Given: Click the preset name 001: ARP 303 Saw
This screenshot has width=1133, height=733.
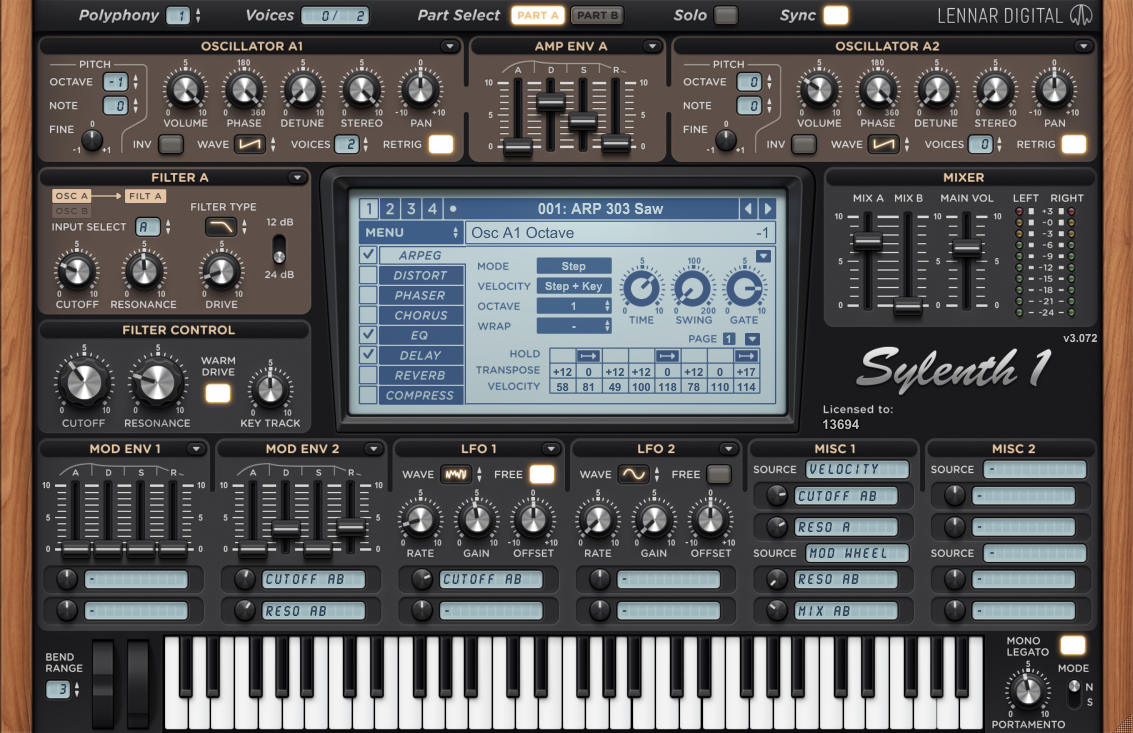Looking at the screenshot, I should click(x=600, y=209).
